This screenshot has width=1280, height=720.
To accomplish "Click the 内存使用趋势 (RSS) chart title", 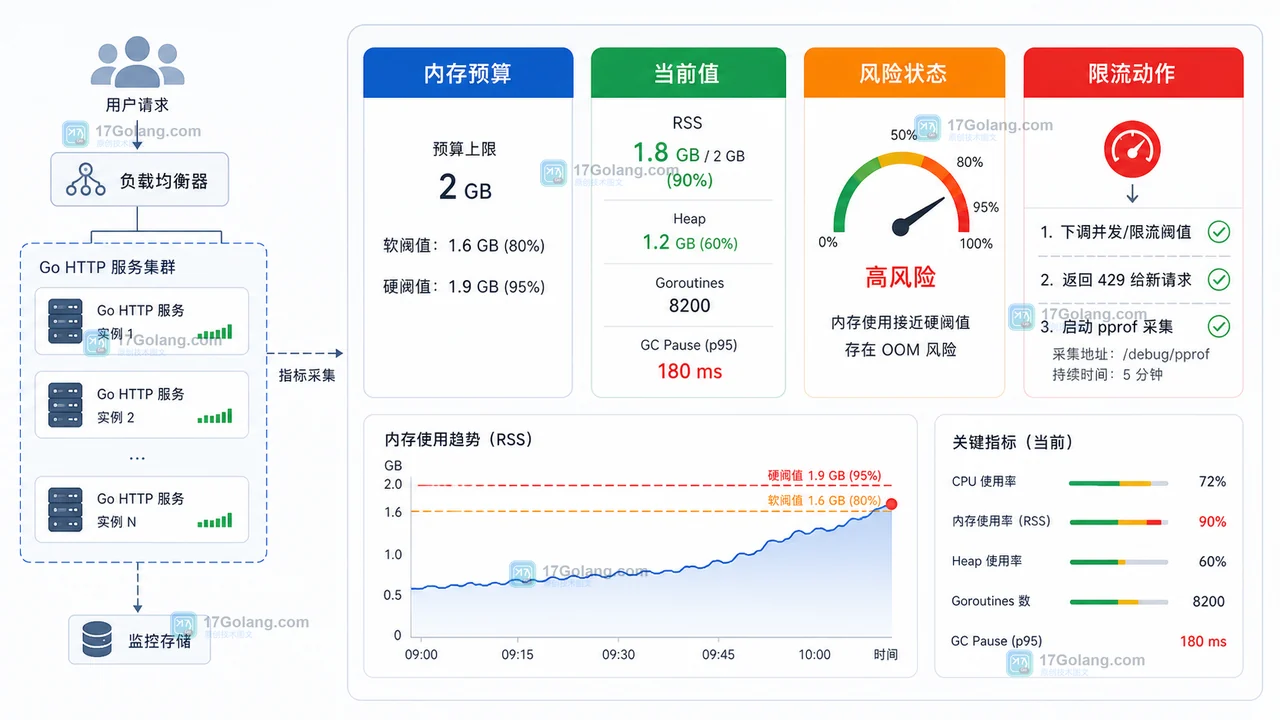I will tap(459, 440).
